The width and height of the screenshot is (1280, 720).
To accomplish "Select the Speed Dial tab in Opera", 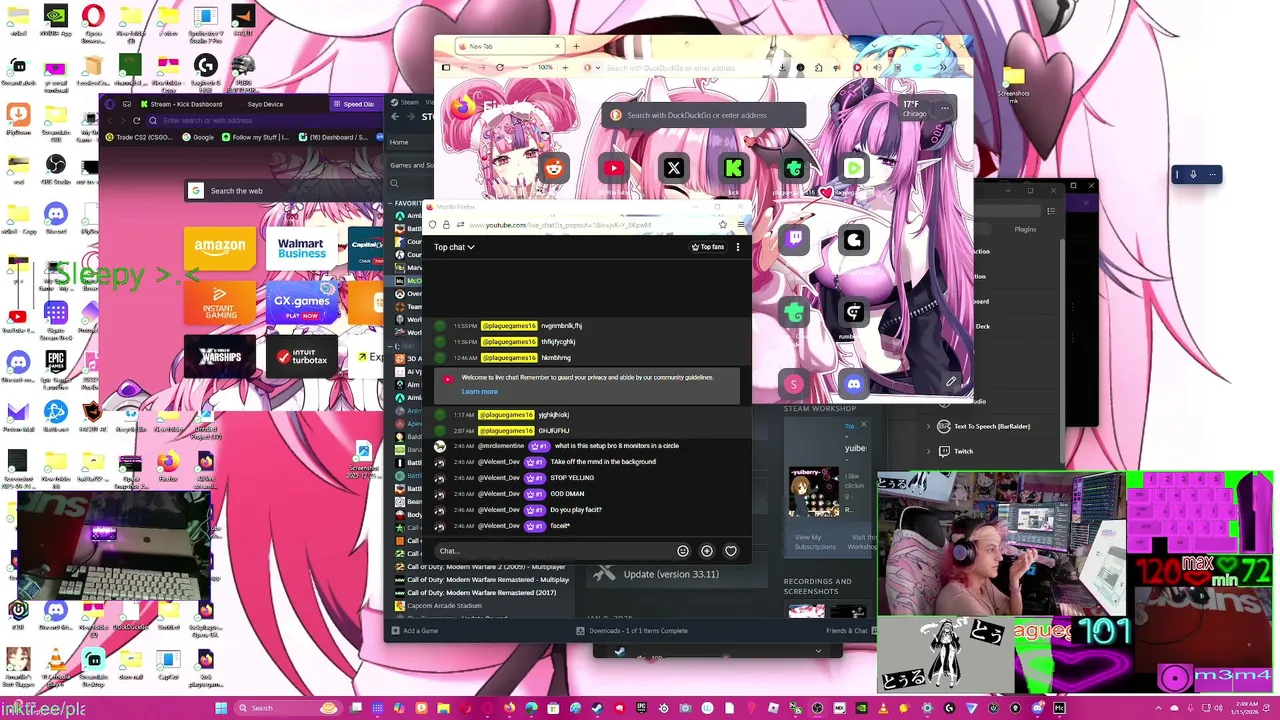I will click(358, 104).
